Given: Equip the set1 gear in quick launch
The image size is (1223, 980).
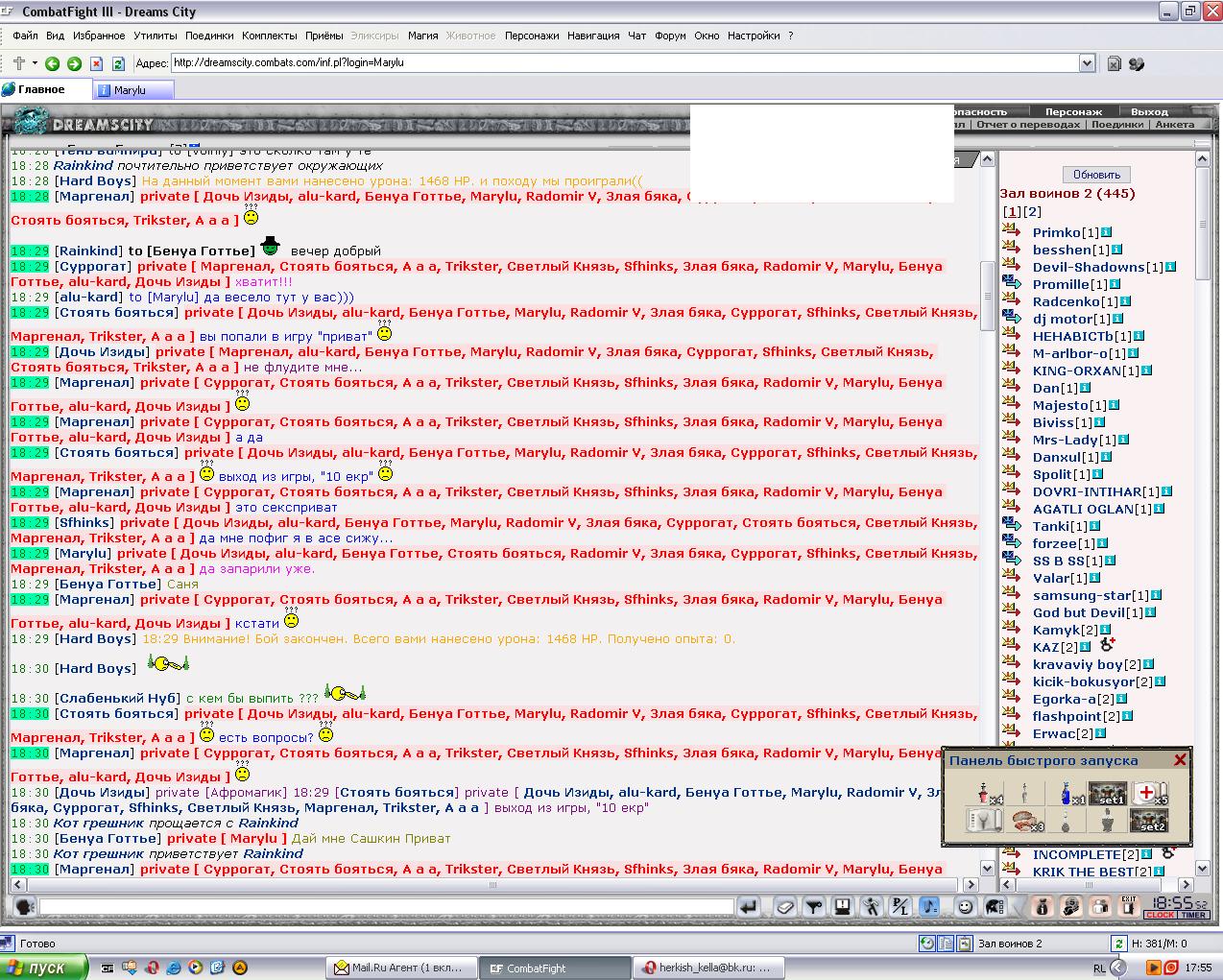Looking at the screenshot, I should click(1107, 794).
